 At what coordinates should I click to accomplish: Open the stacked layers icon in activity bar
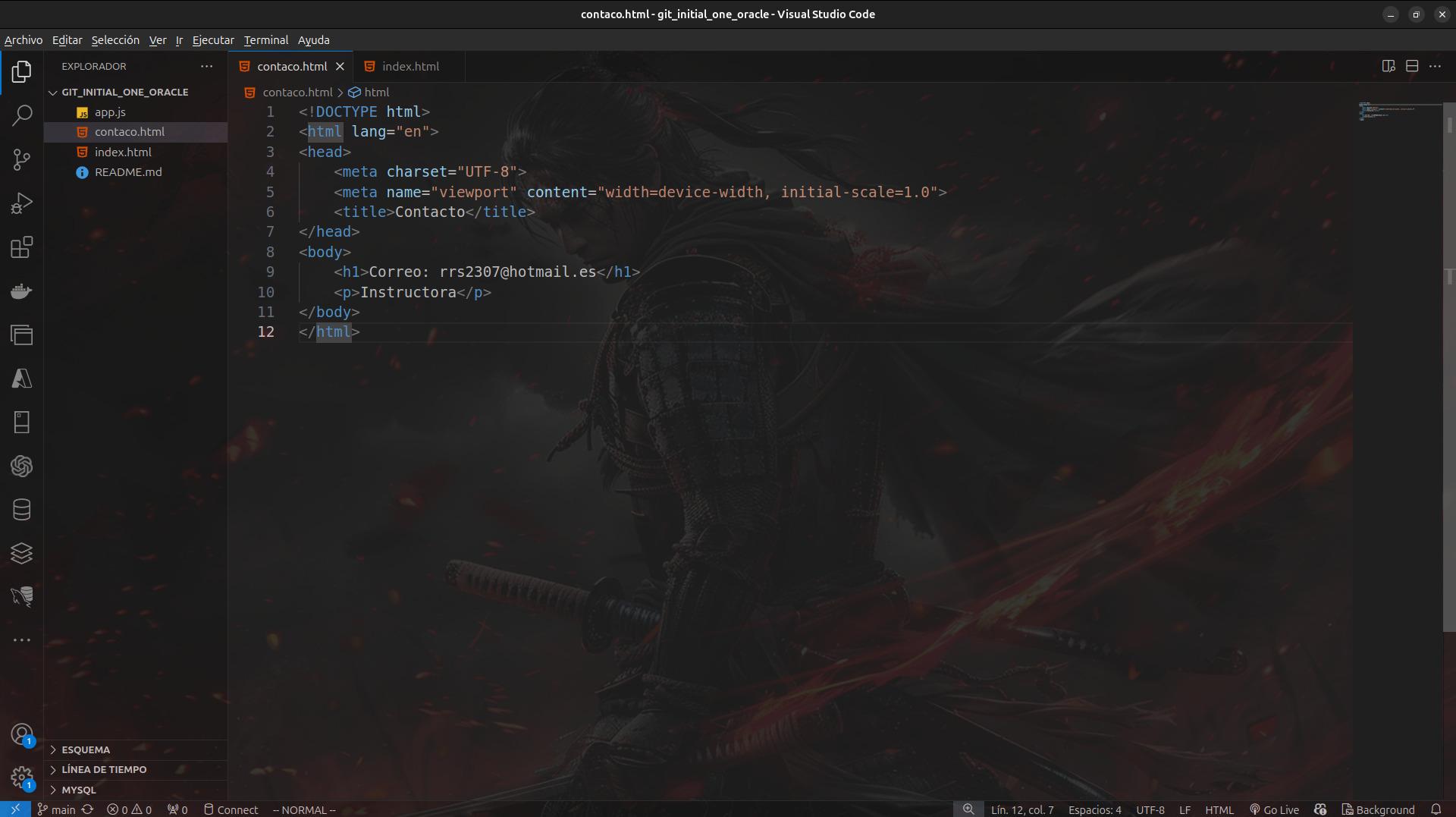(x=21, y=553)
